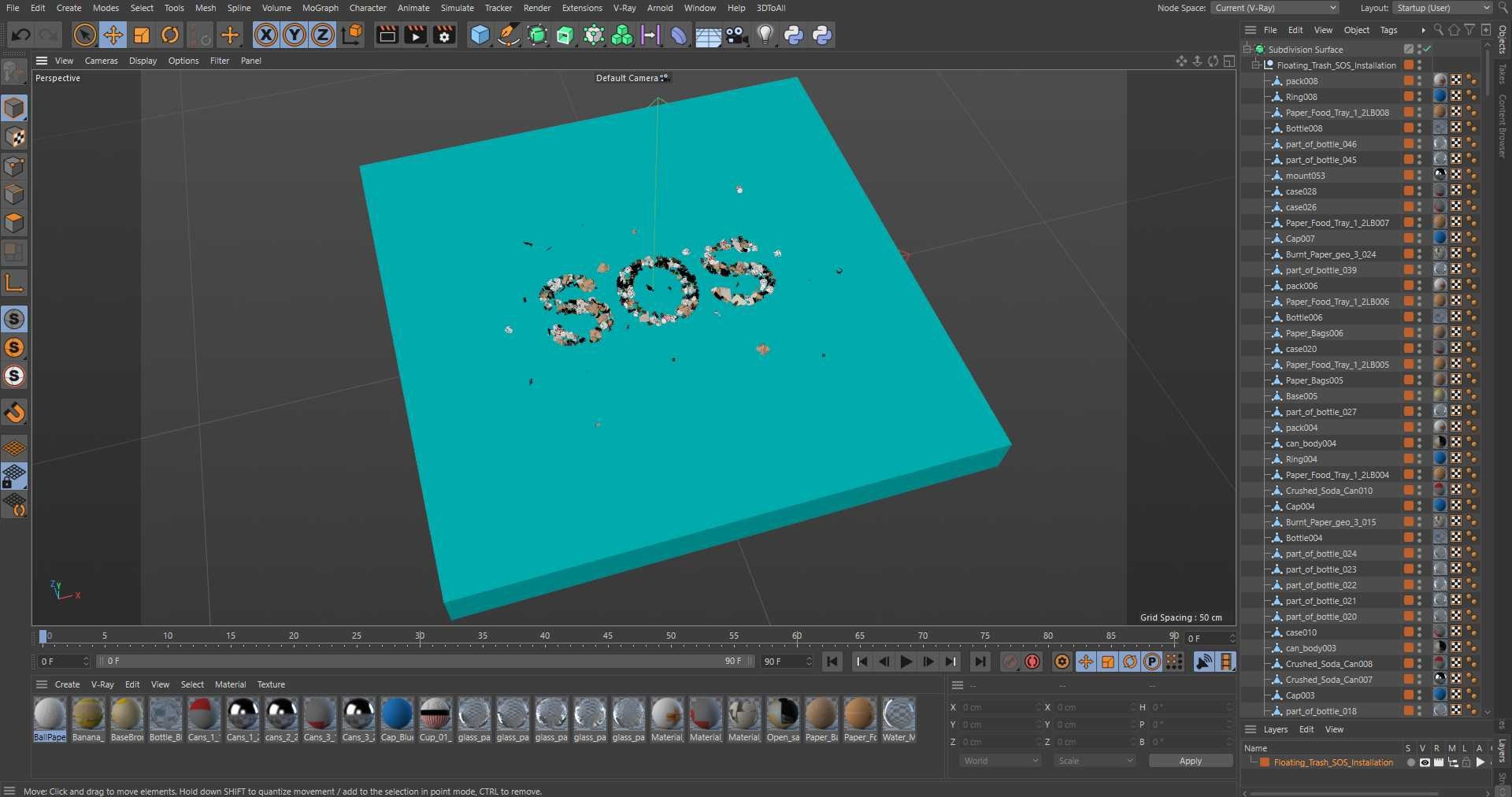This screenshot has width=1512, height=797.
Task: Click the search icon in Objects panel
Action: 1438,30
